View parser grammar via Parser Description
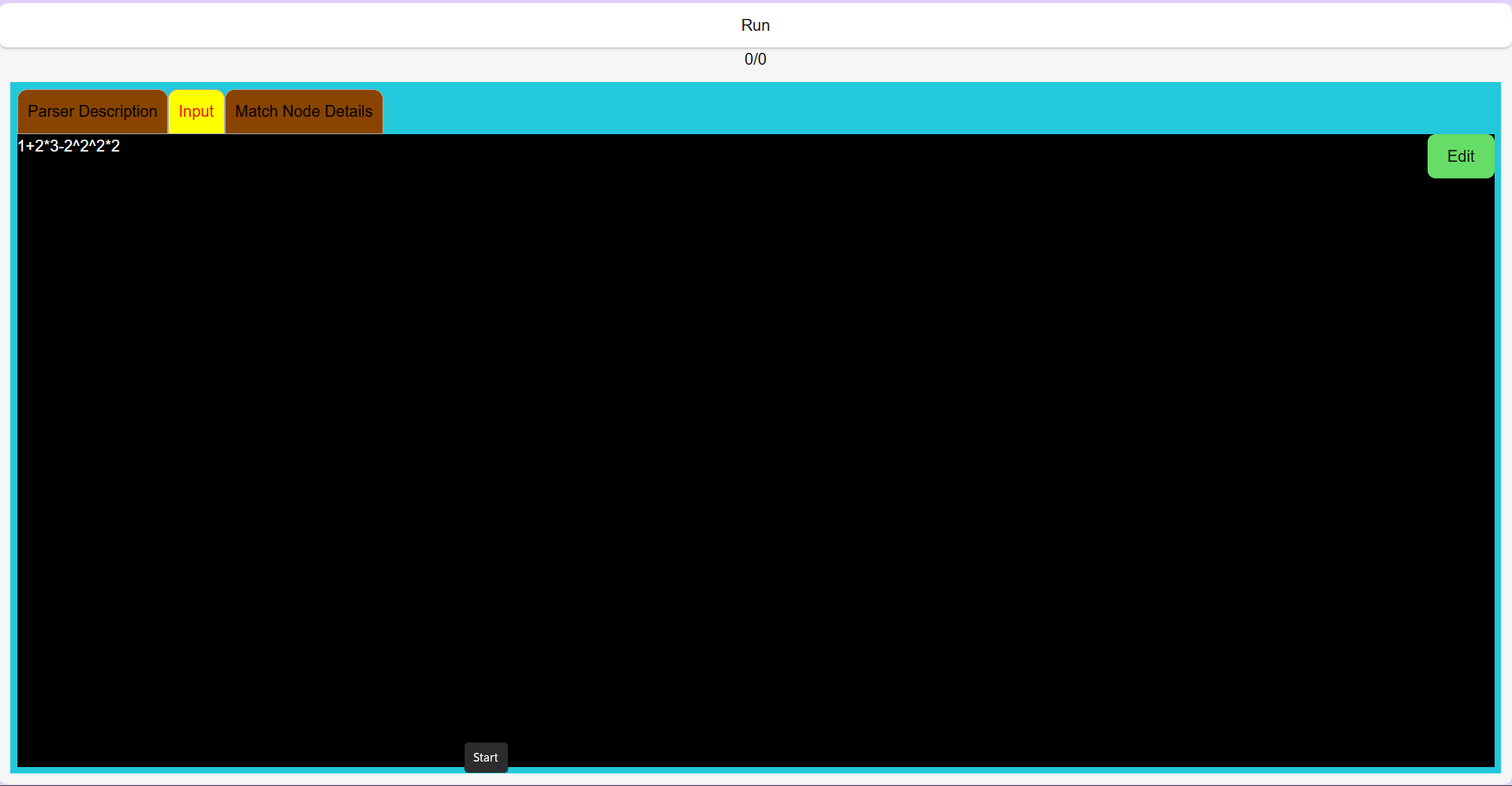Screen dimensions: 1512x786 click(91, 111)
